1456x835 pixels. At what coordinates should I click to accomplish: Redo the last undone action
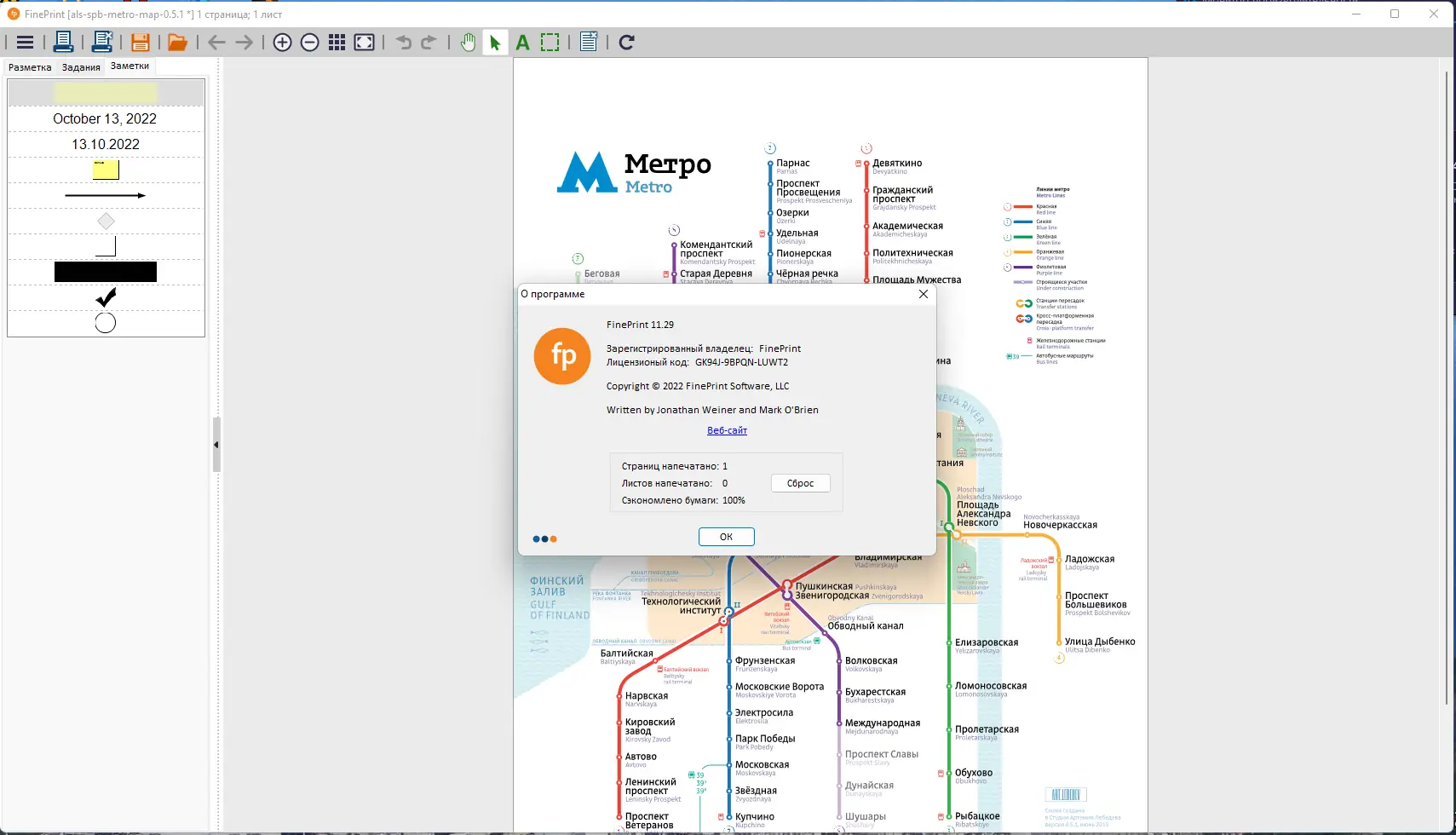pos(429,43)
